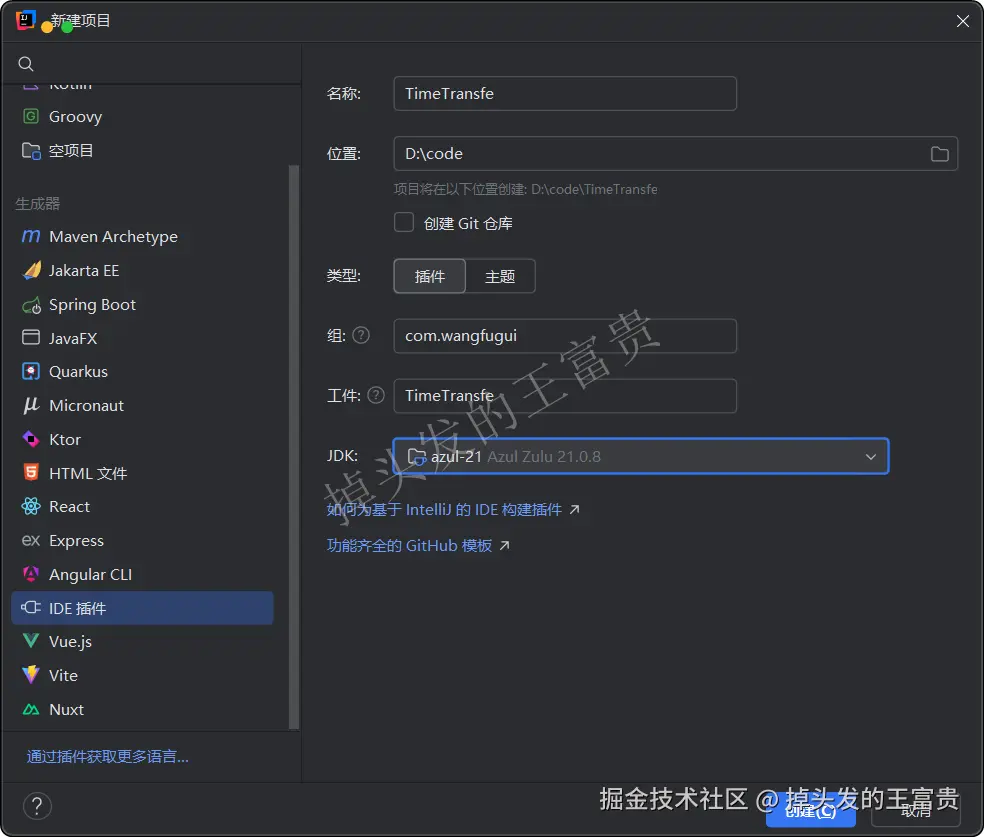Image resolution: width=984 pixels, height=837 pixels.
Task: Select 主题 project type
Action: coord(500,276)
